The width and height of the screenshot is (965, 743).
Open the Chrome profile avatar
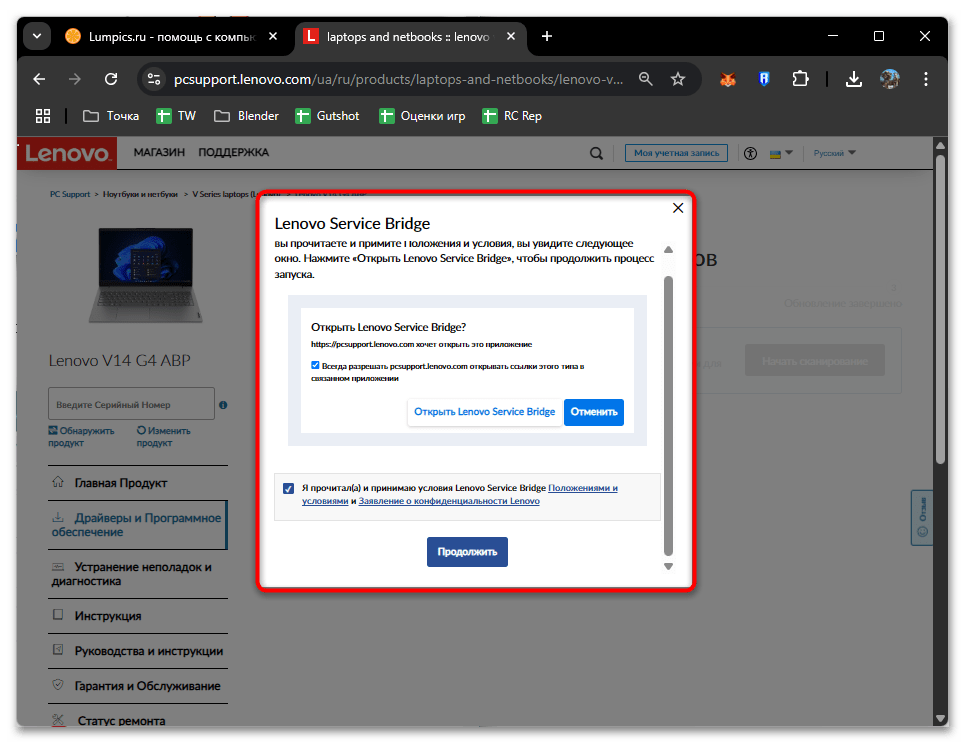tap(889, 79)
